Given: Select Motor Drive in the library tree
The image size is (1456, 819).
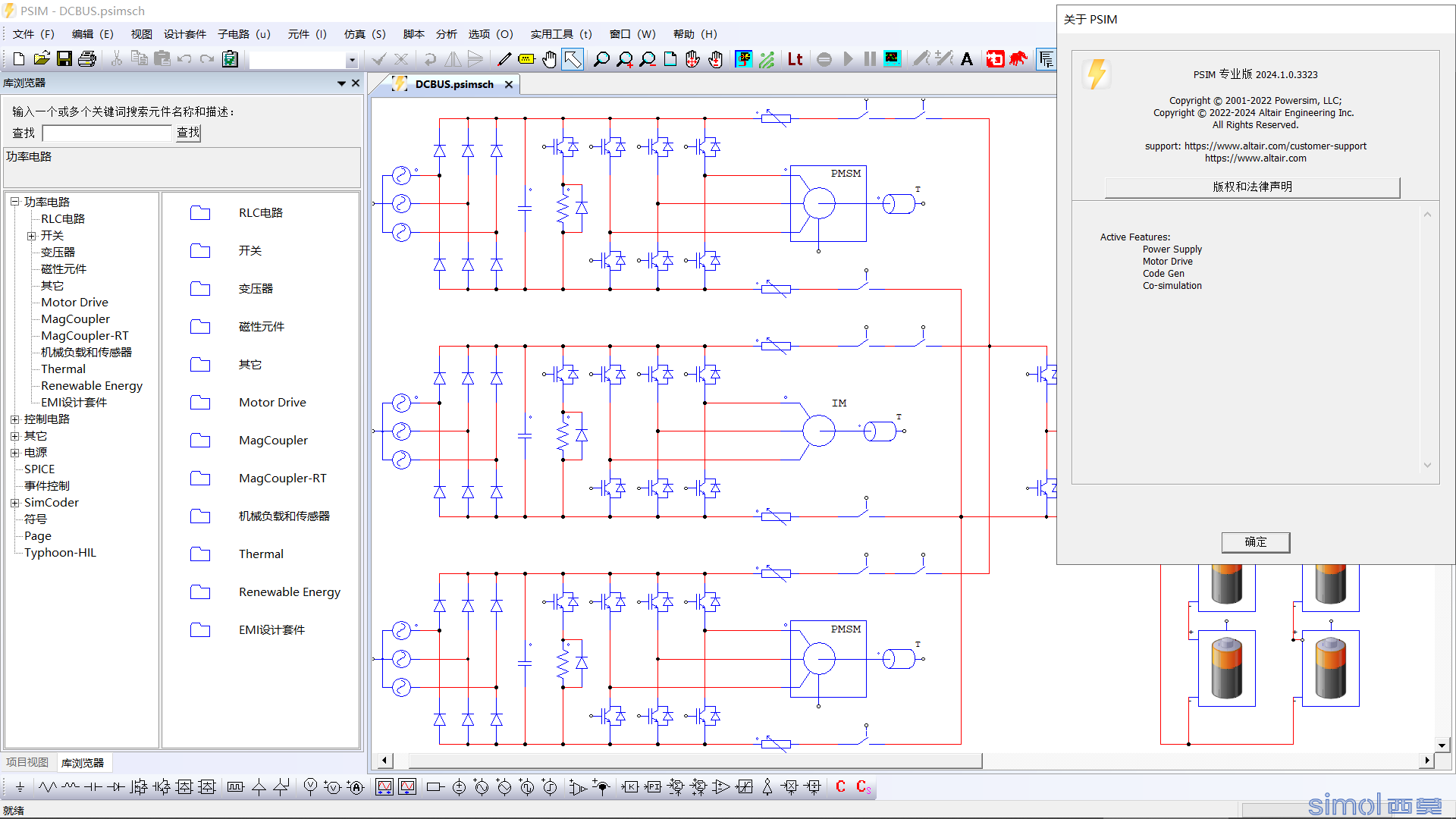Looking at the screenshot, I should (x=74, y=303).
